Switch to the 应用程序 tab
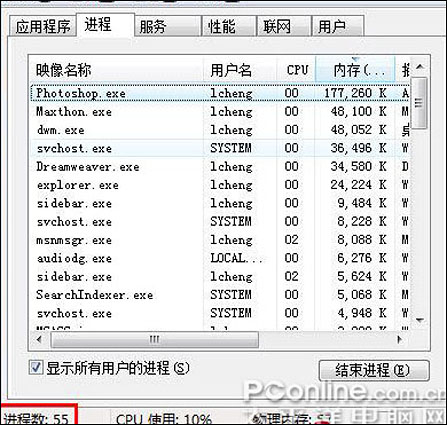 point(42,27)
